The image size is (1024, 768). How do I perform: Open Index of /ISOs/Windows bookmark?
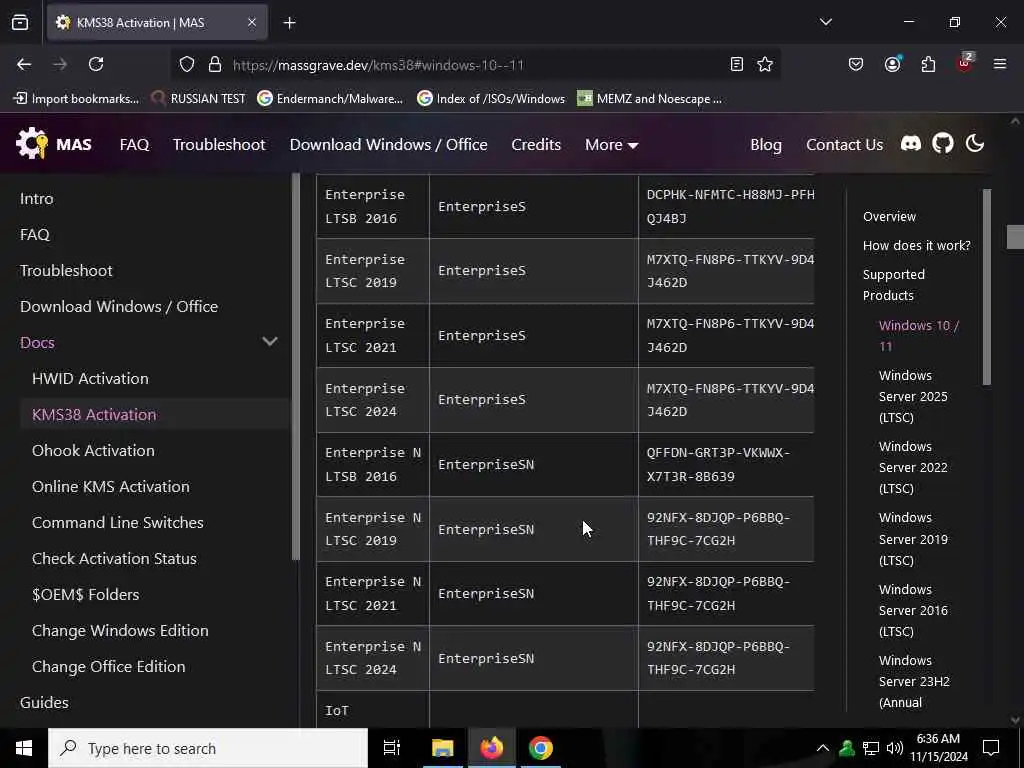click(491, 99)
